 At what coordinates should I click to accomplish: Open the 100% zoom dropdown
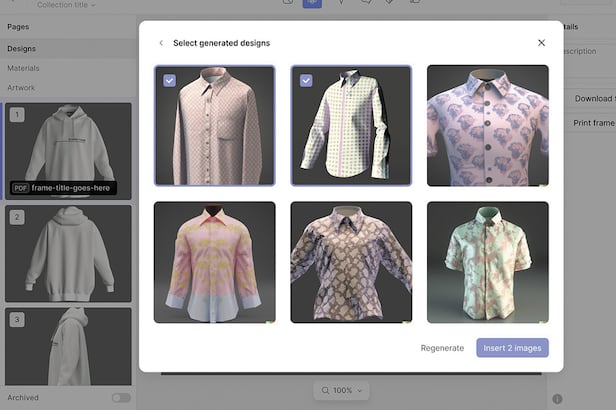coord(341,390)
